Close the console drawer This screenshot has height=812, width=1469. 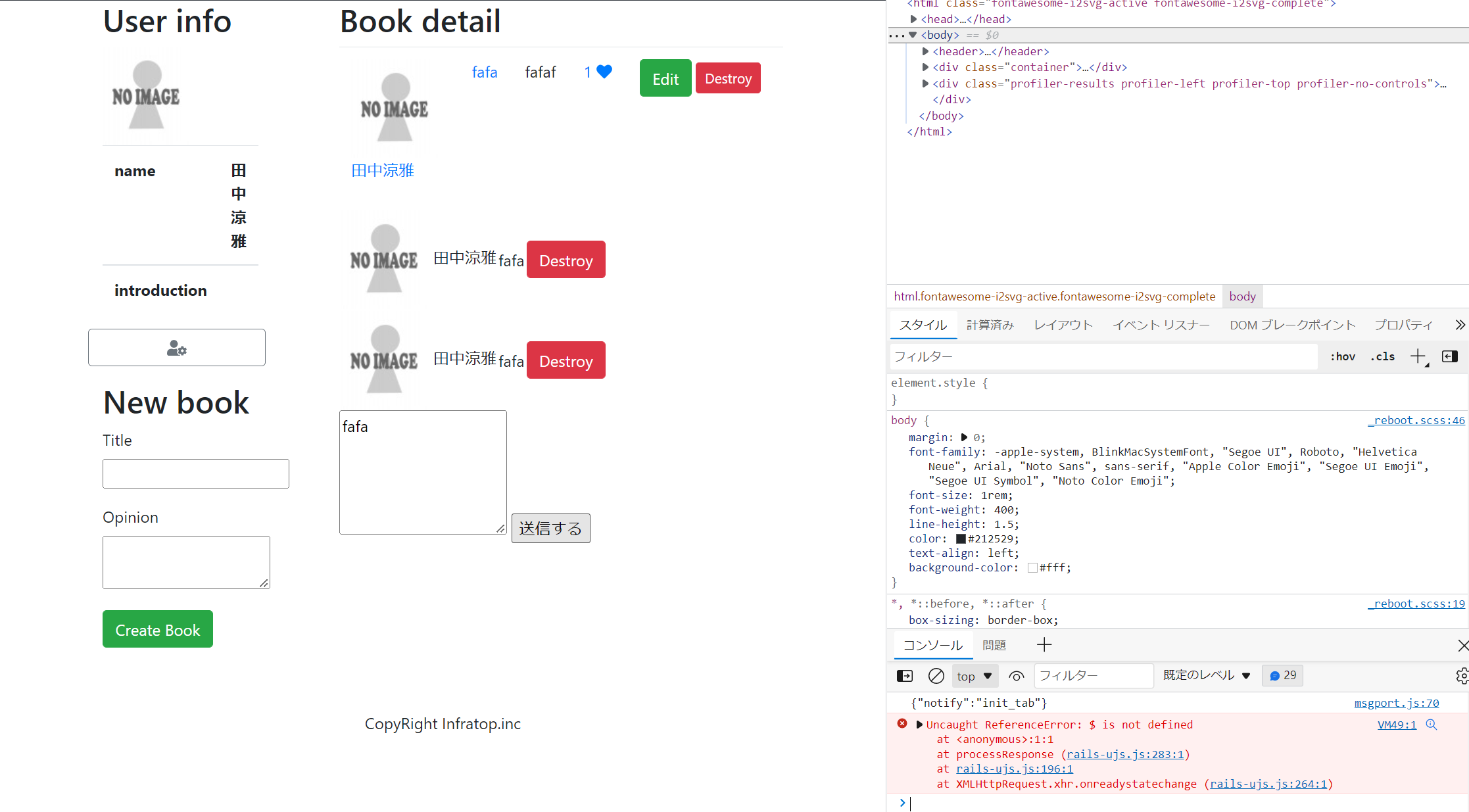(x=1462, y=646)
